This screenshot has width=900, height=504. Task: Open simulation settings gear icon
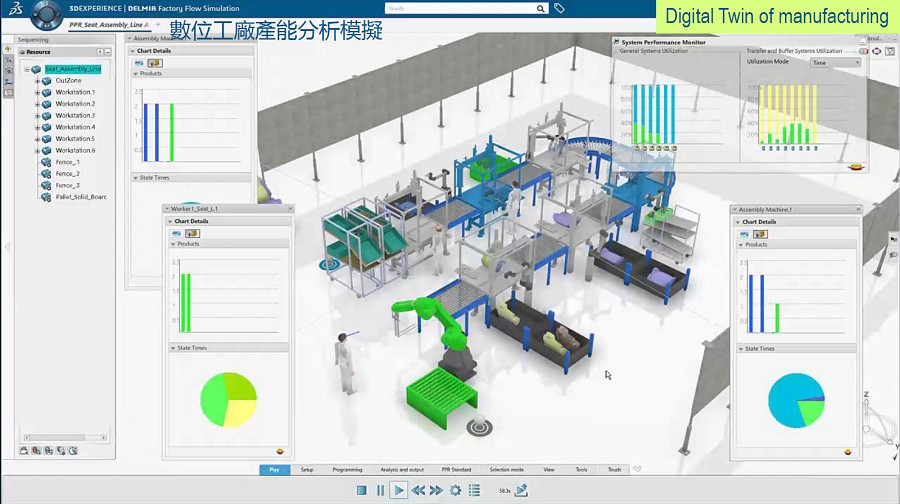coord(455,490)
